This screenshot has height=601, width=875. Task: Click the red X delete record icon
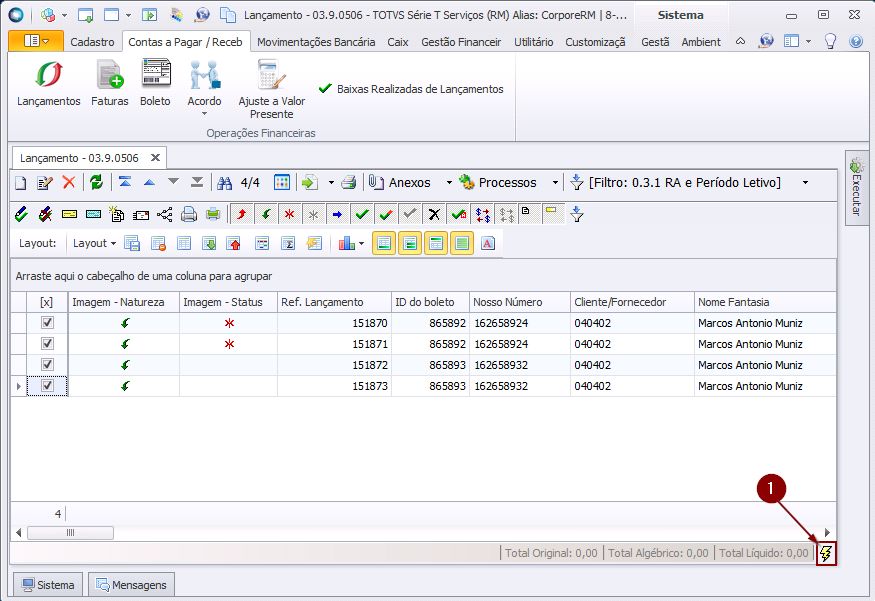(69, 182)
